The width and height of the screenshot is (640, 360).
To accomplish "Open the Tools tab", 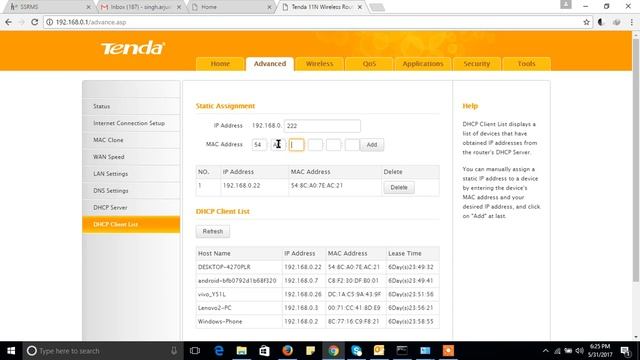I will click(527, 64).
